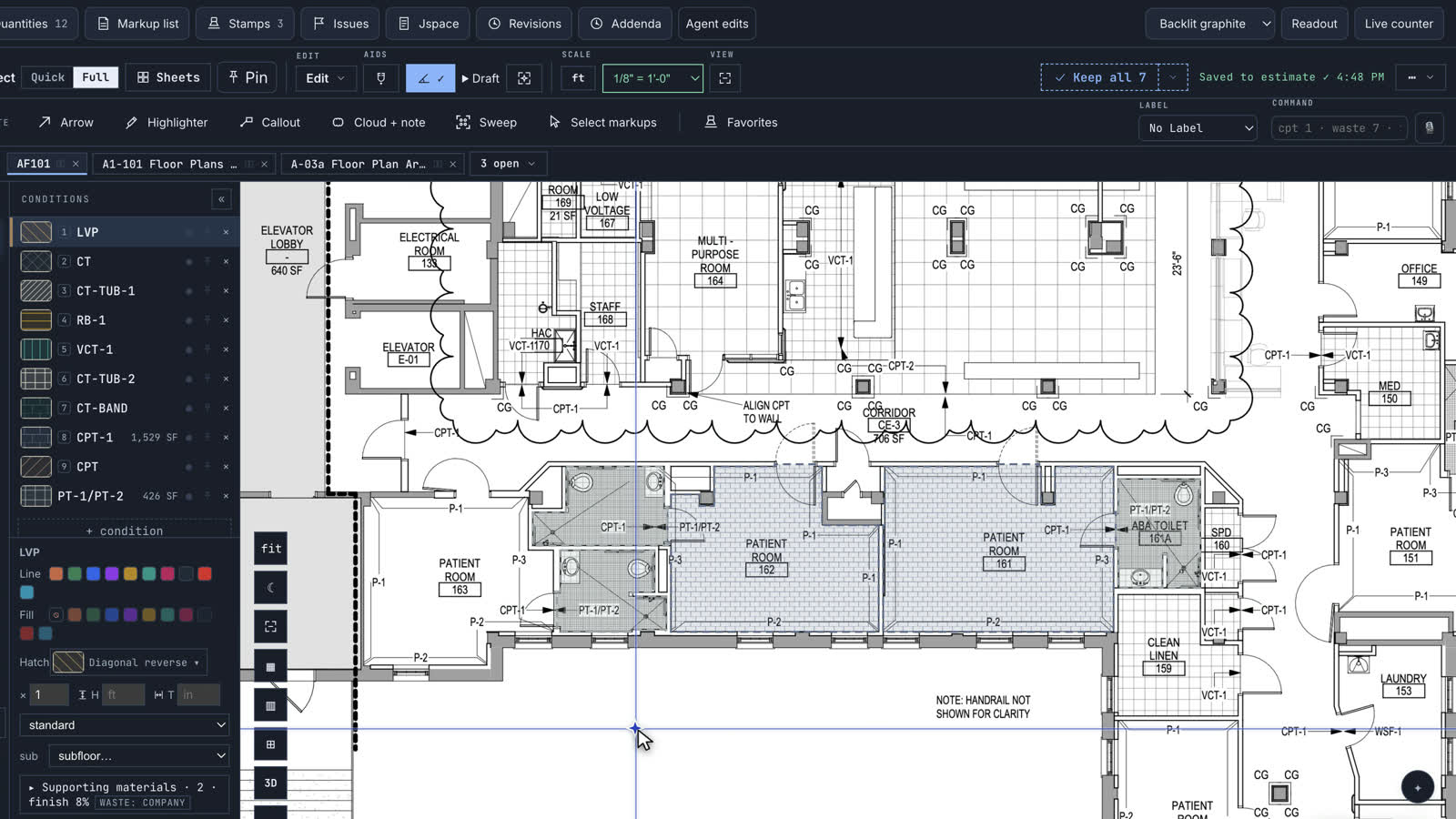Open the Readout button

(1314, 24)
